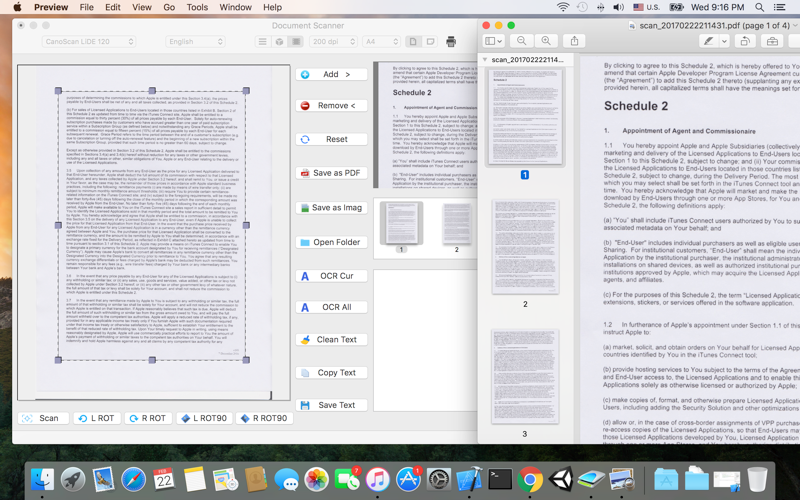
Task: Select page 2 thumbnail in Preview sidebar
Action: click(525, 247)
